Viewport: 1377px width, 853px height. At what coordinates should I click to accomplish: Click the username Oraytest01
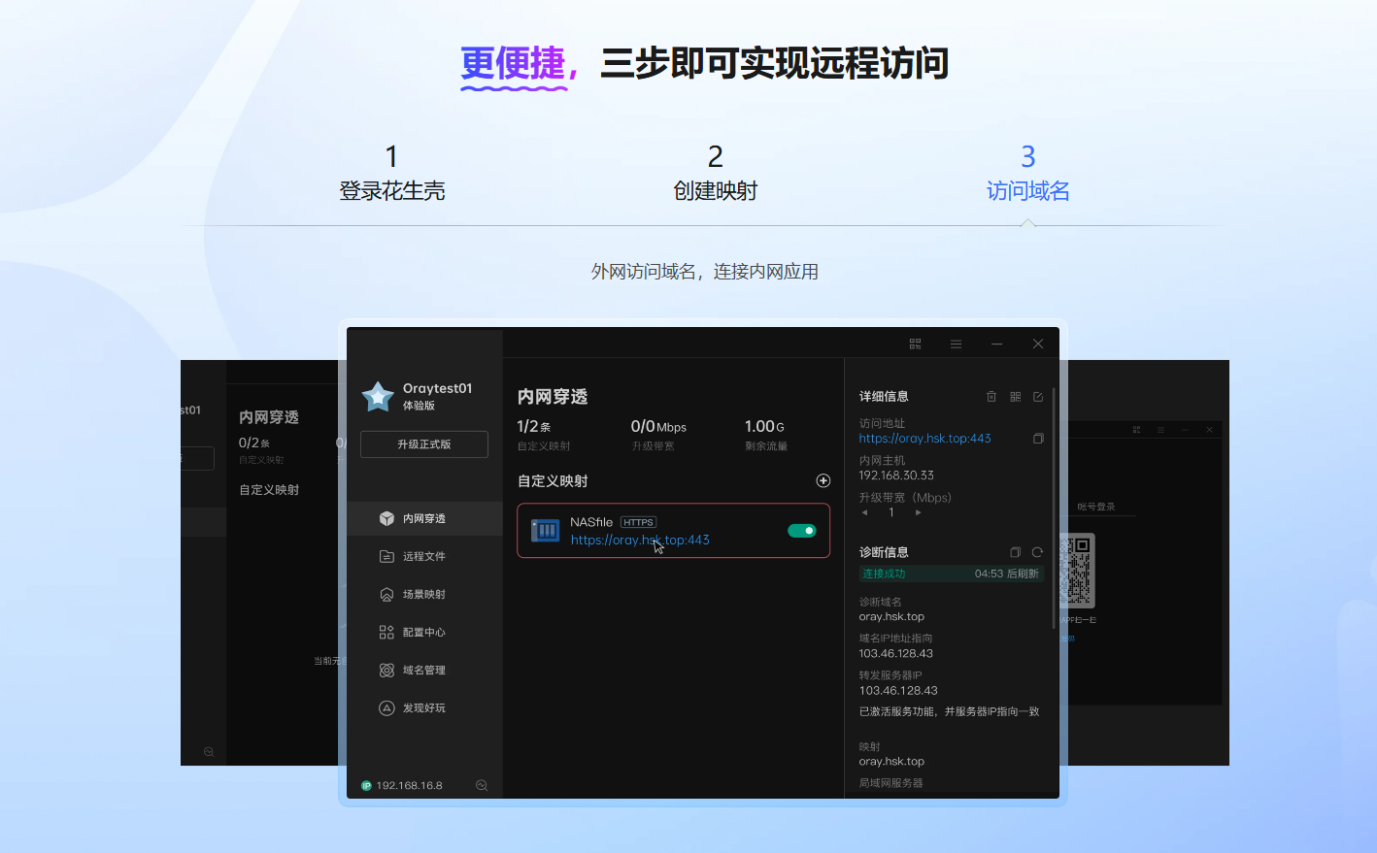(437, 388)
